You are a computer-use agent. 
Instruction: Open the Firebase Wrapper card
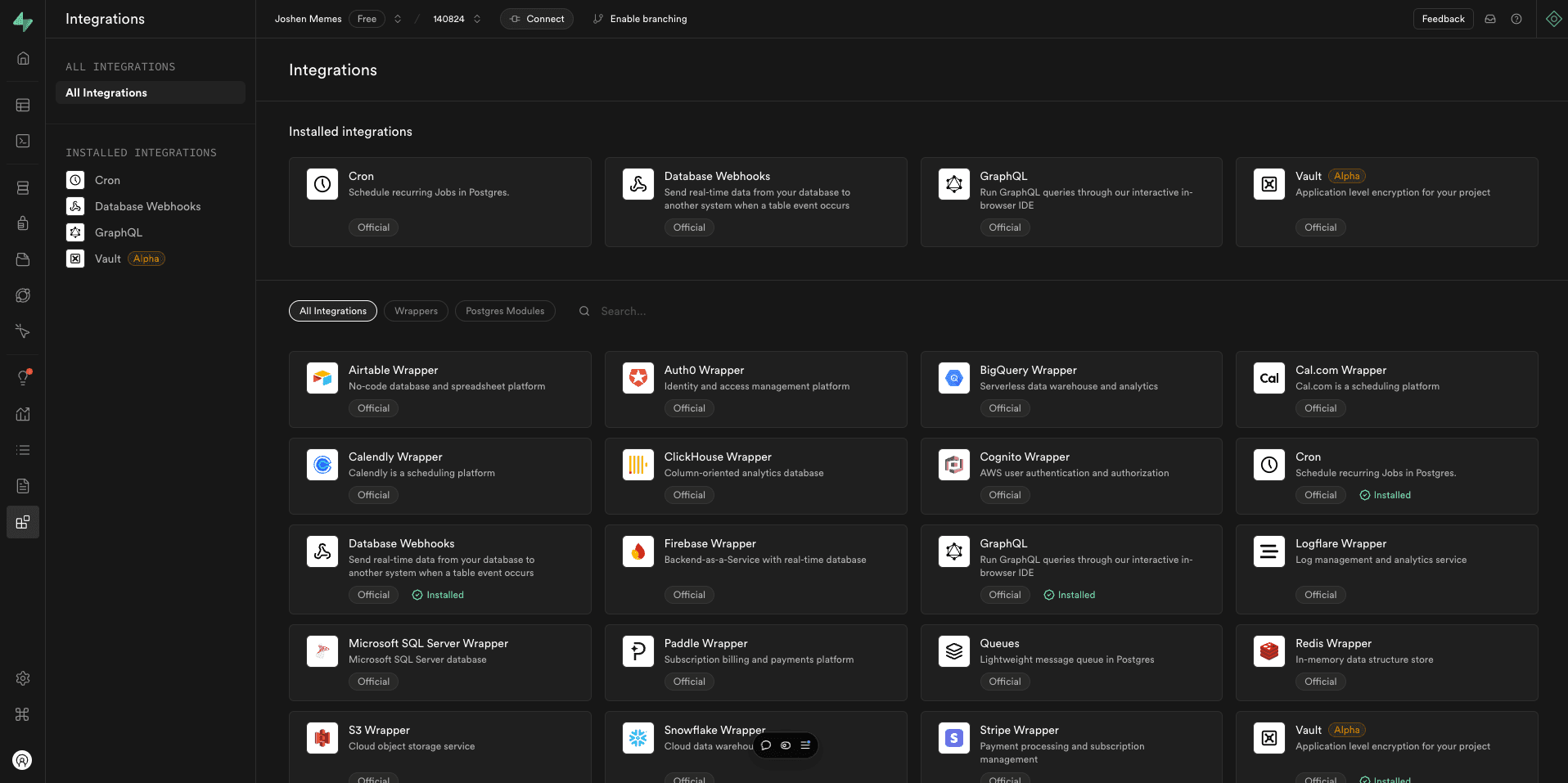[756, 569]
